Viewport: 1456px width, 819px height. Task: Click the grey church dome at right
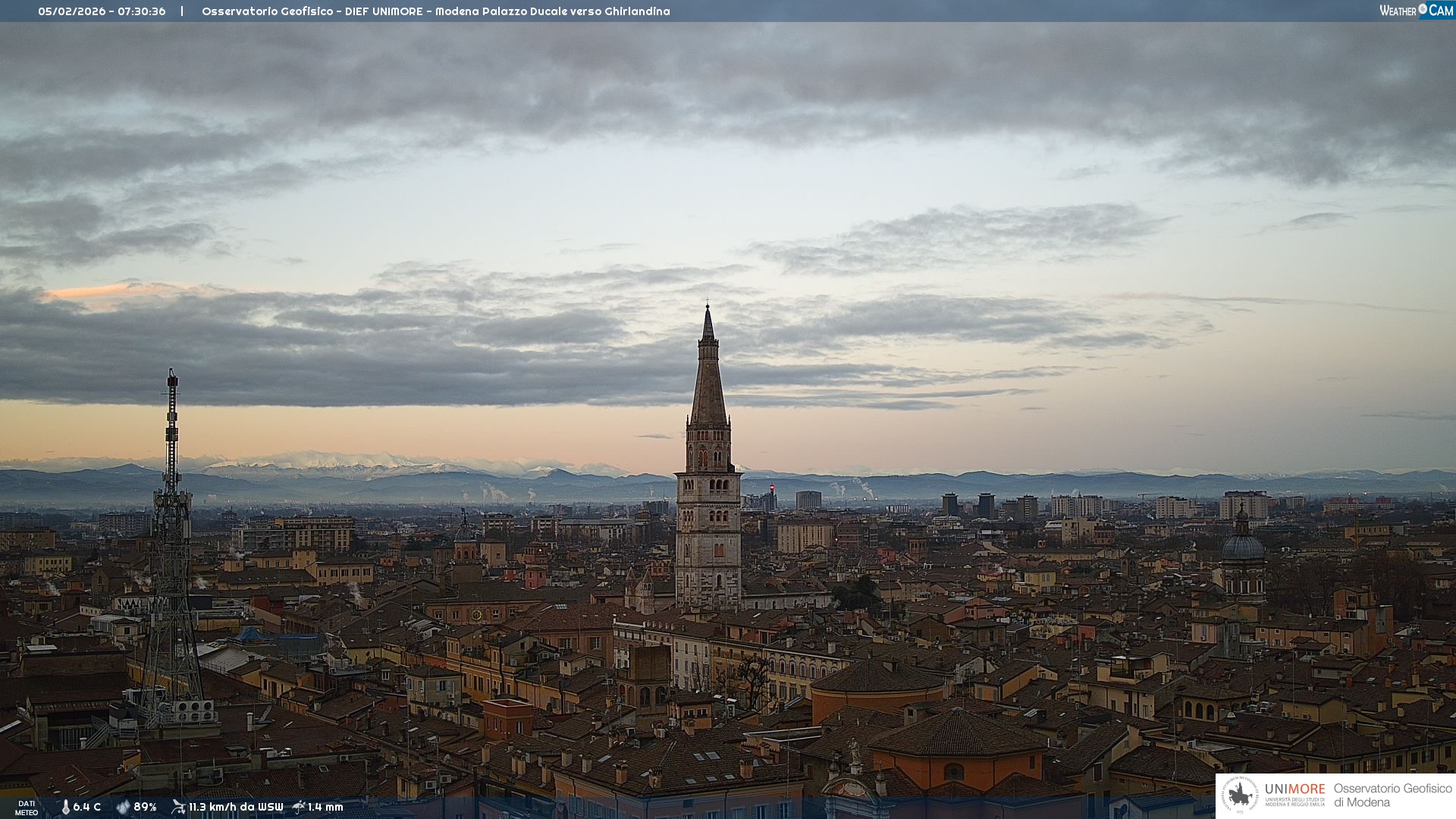click(1243, 546)
